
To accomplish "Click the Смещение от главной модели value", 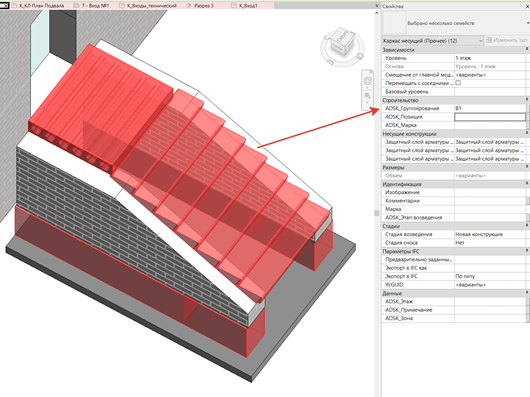I will (490, 75).
